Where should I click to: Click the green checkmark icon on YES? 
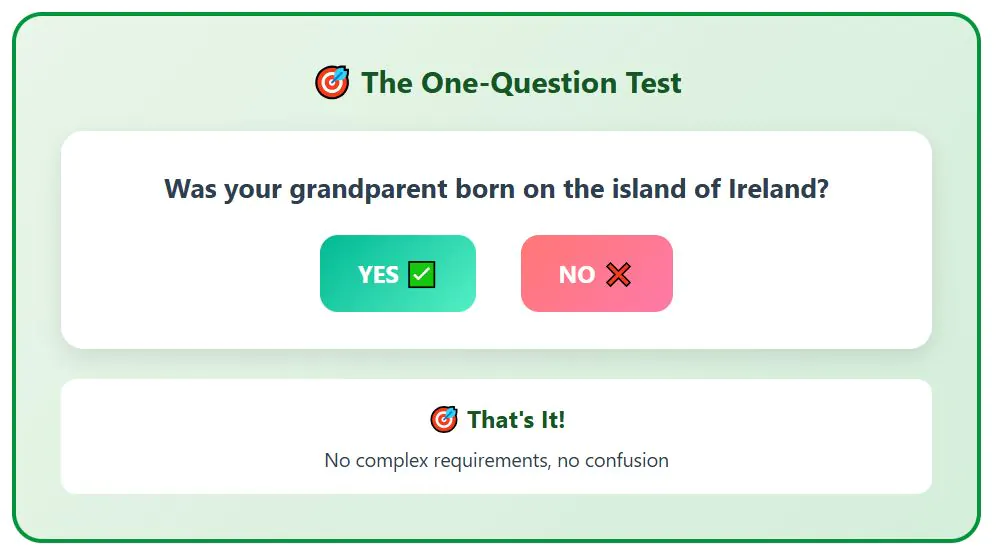pos(422,274)
